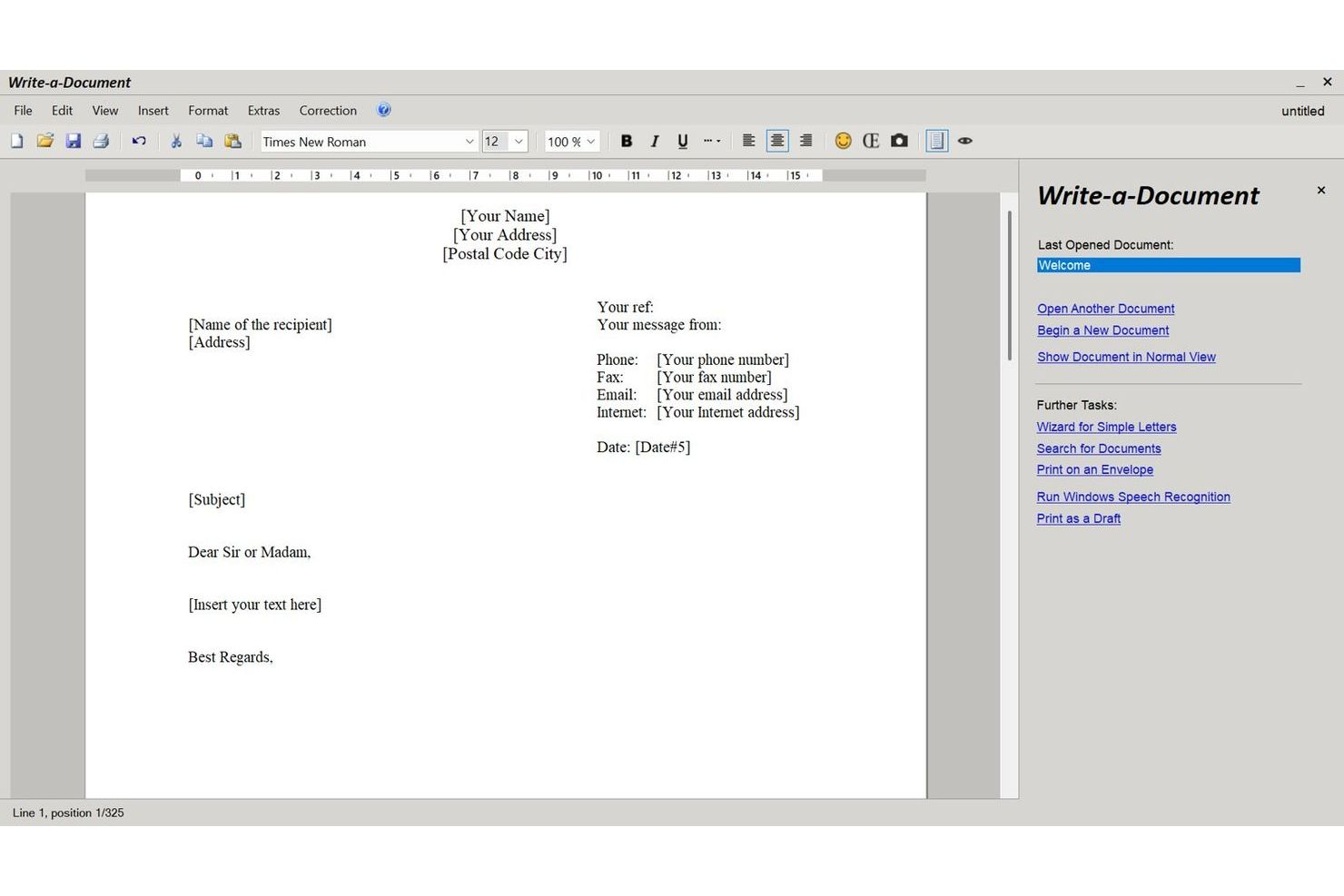This screenshot has height=896, width=1344.
Task: Toggle the eye preview icon
Action: tap(965, 141)
